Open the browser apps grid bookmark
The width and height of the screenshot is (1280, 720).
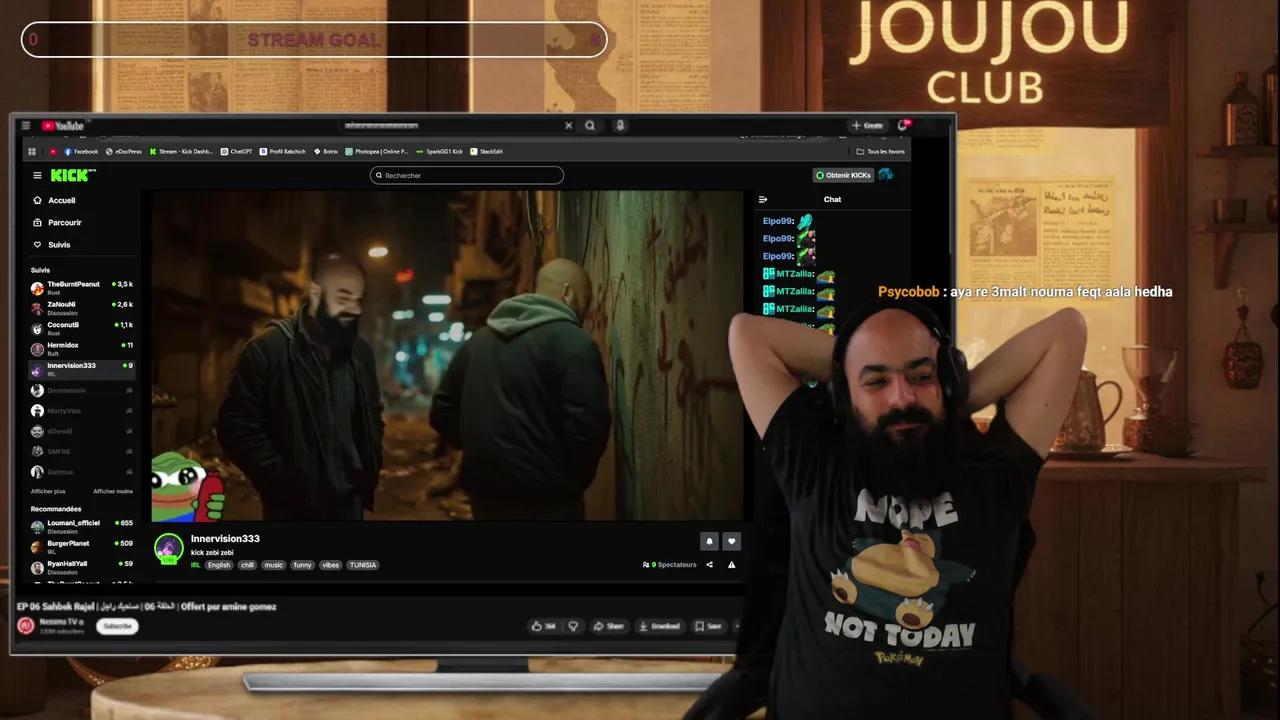point(32,152)
